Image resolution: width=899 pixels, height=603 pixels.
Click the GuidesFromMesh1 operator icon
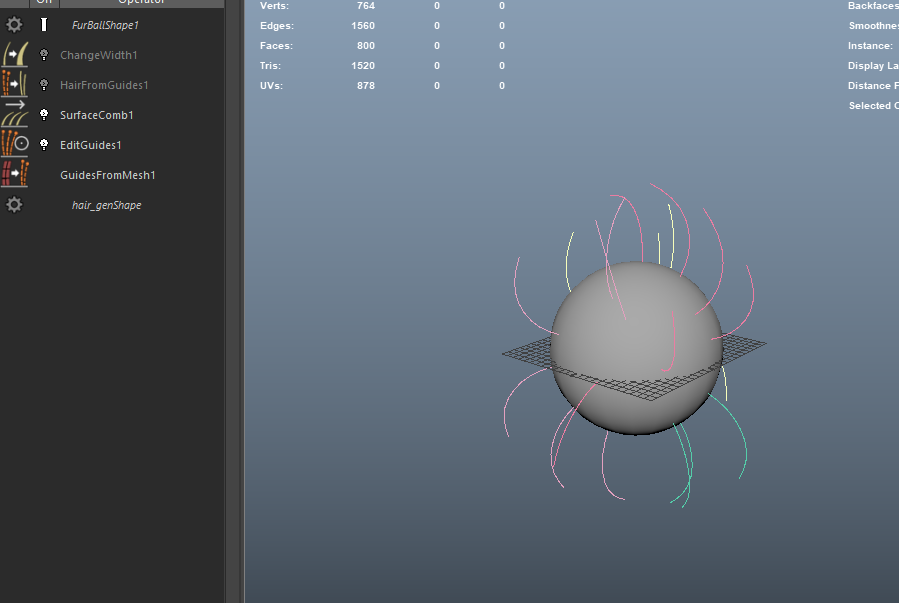(x=14, y=175)
